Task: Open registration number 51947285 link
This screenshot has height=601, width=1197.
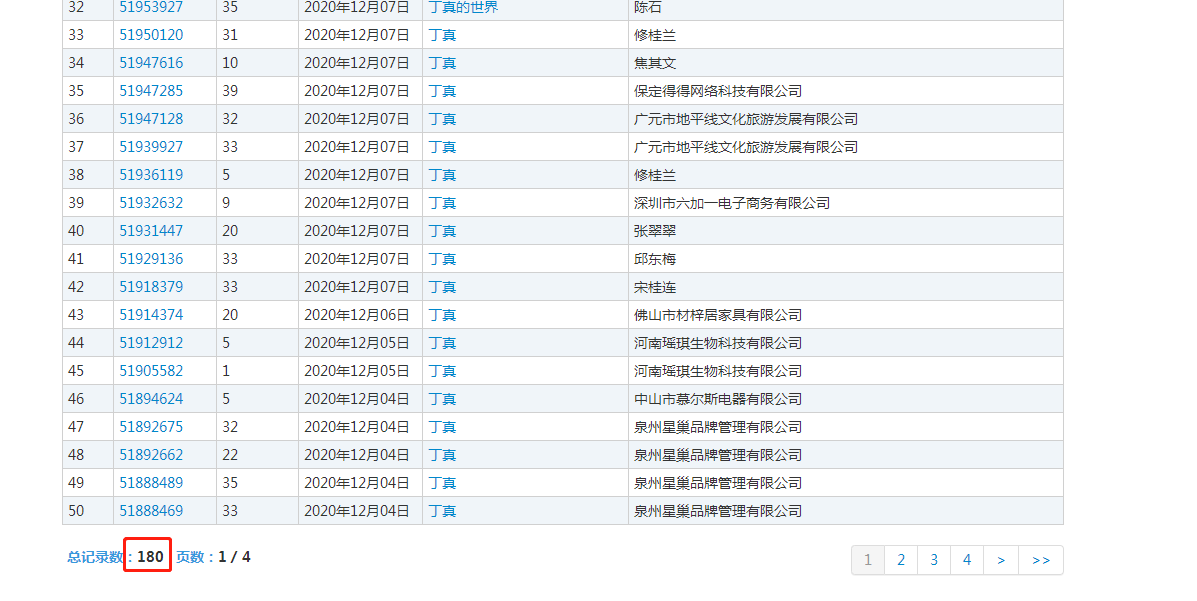Action: (x=151, y=91)
